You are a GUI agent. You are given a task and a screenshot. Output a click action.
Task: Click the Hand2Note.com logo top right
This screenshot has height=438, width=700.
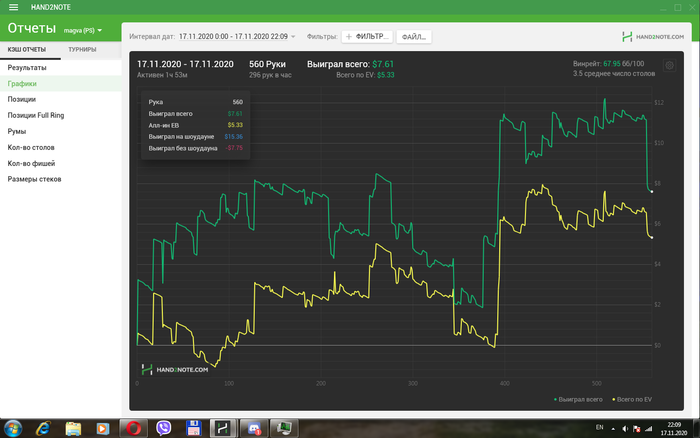pos(653,37)
